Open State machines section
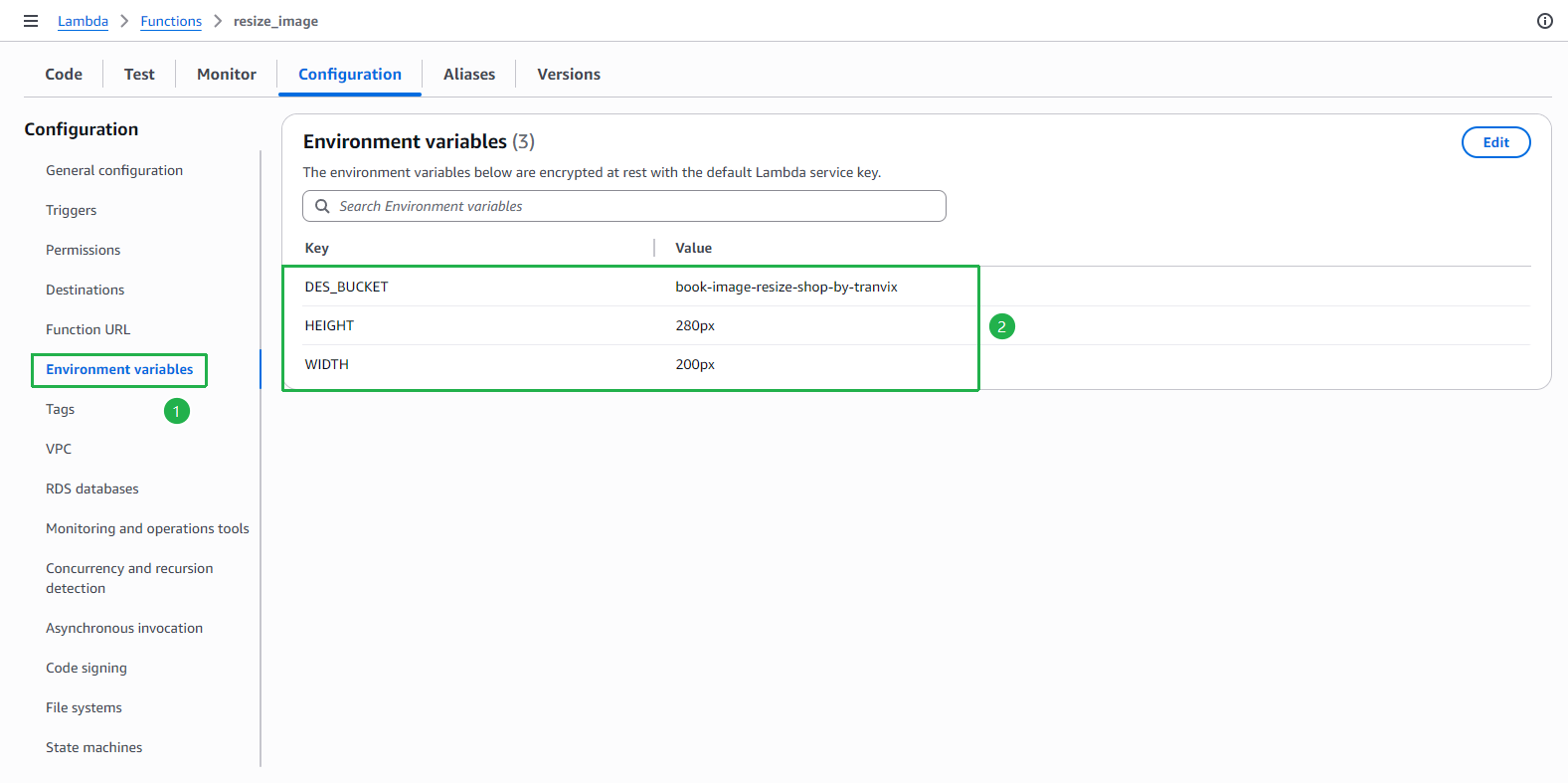 93,747
